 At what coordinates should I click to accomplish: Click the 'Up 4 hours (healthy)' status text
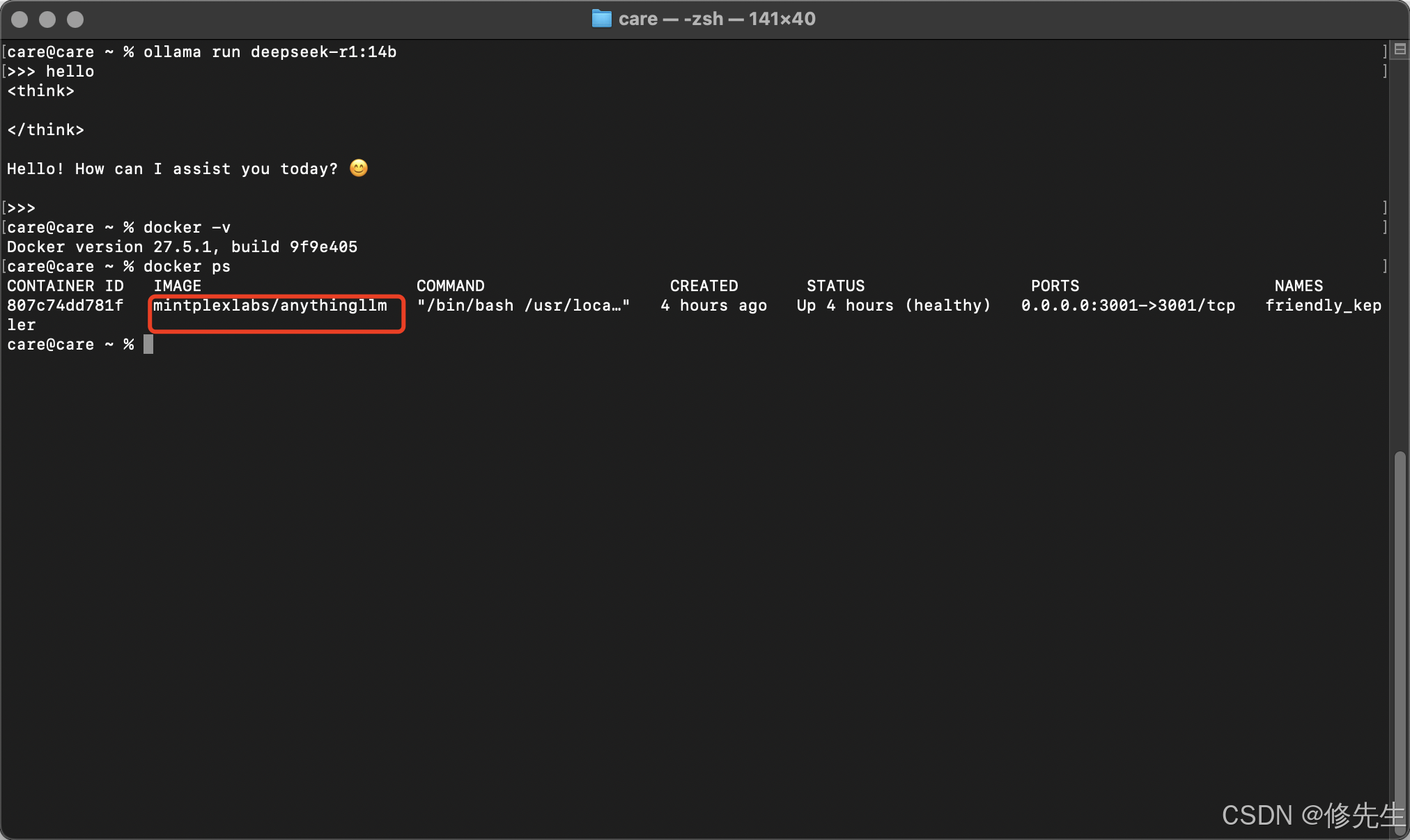point(894,305)
